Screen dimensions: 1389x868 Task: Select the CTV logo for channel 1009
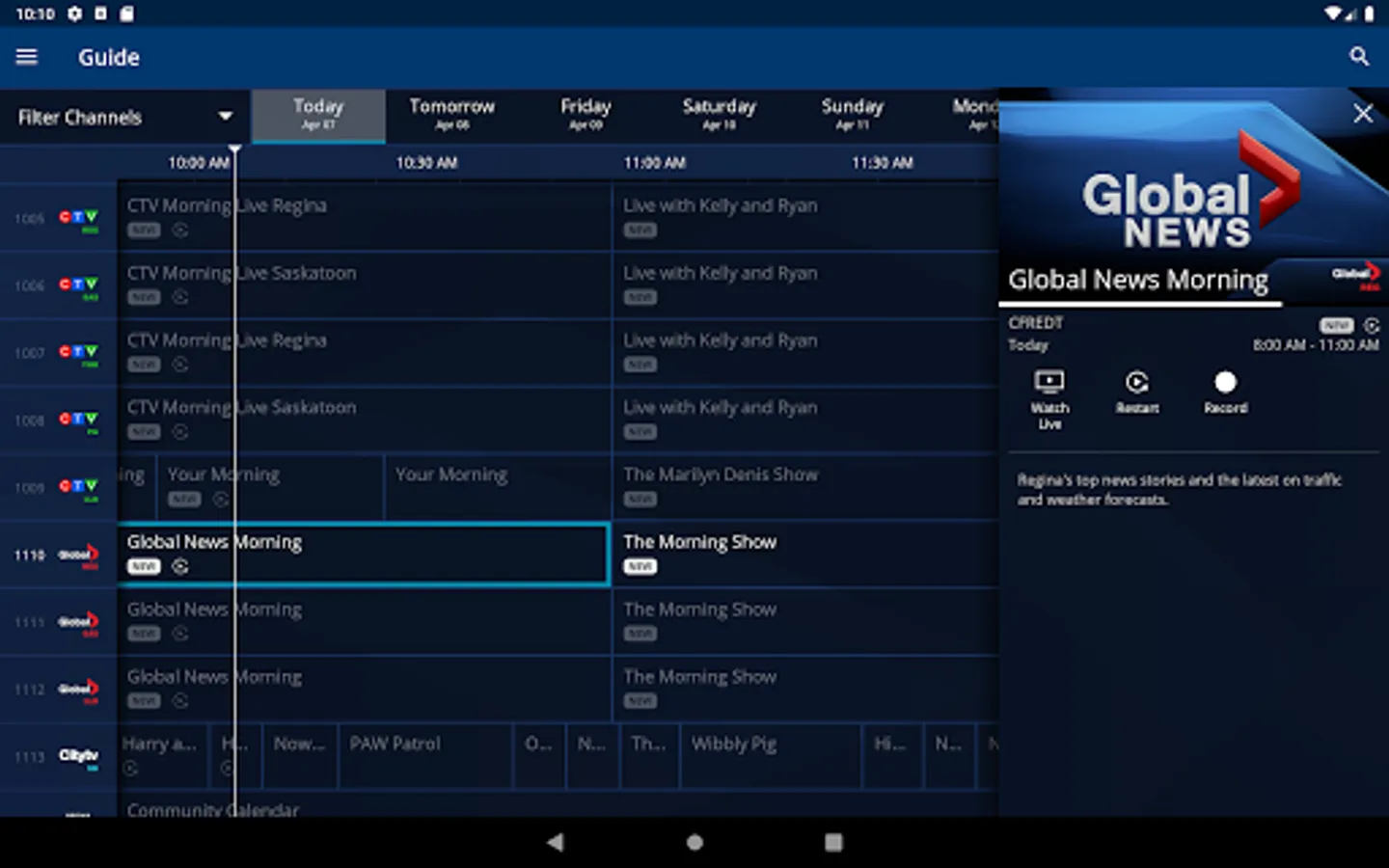(x=79, y=488)
